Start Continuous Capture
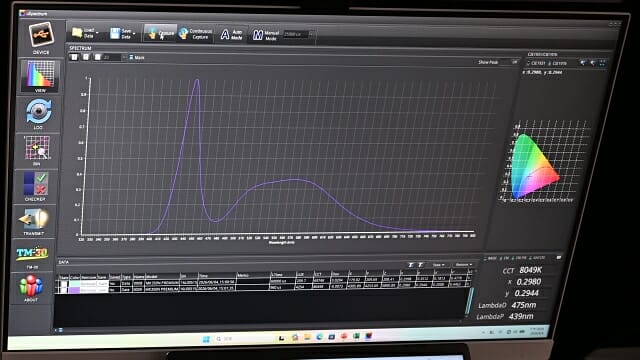The width and height of the screenshot is (640, 360). point(196,34)
